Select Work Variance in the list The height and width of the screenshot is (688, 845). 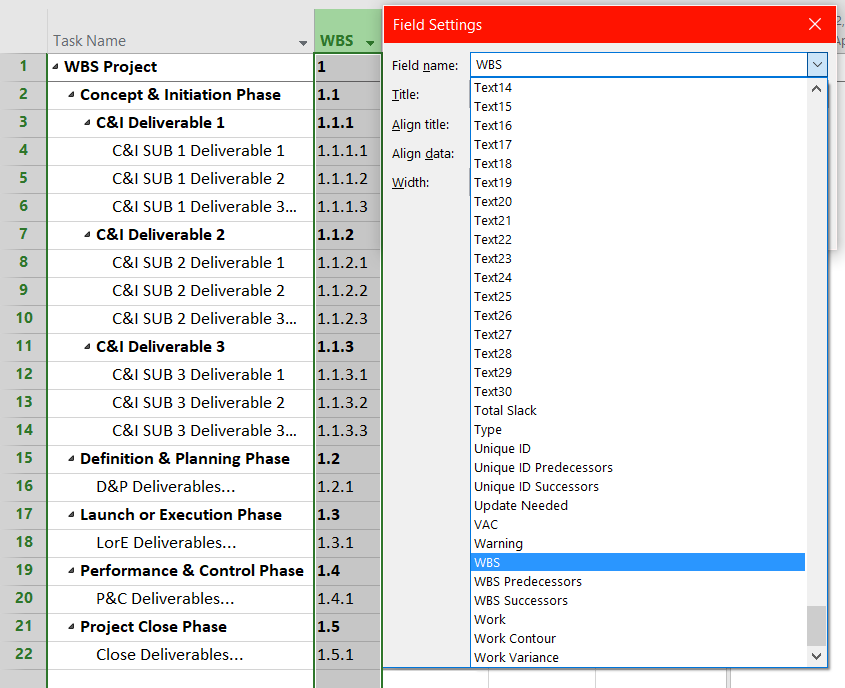[x=638, y=657]
